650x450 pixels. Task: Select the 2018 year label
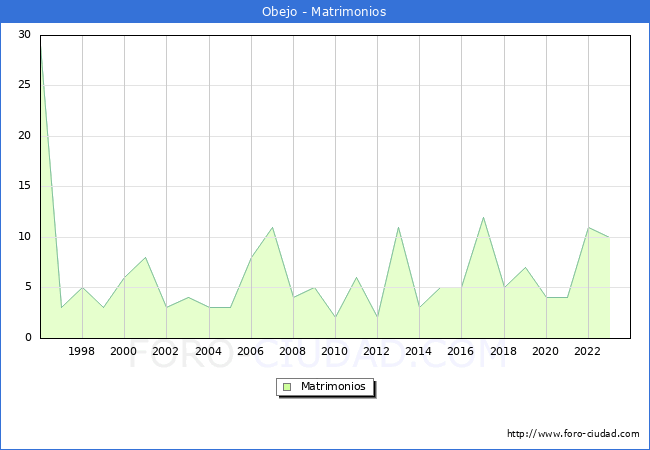click(x=503, y=352)
